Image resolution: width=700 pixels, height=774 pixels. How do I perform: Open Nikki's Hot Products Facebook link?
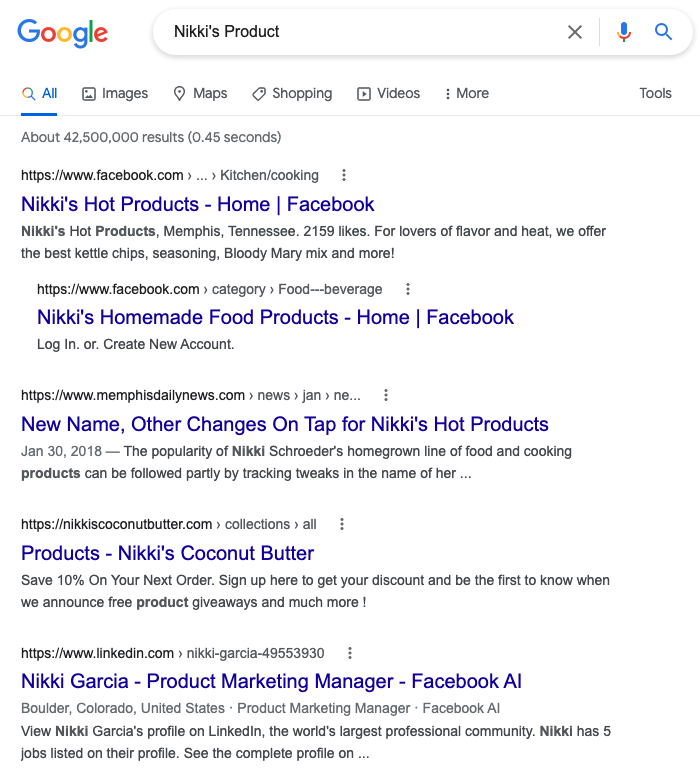197,204
